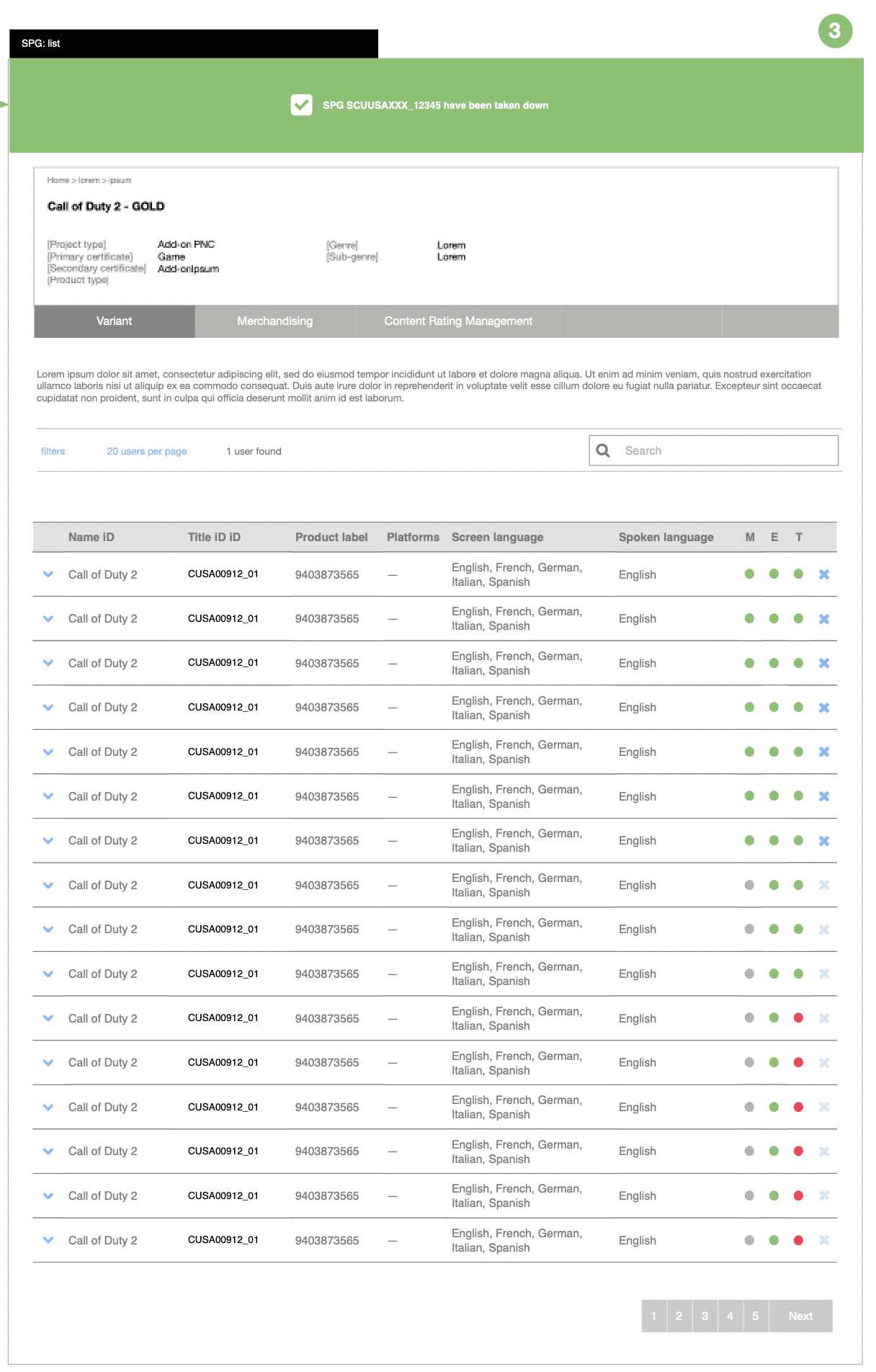
Task: Sort by the Name iD column header
Action: tap(91, 538)
